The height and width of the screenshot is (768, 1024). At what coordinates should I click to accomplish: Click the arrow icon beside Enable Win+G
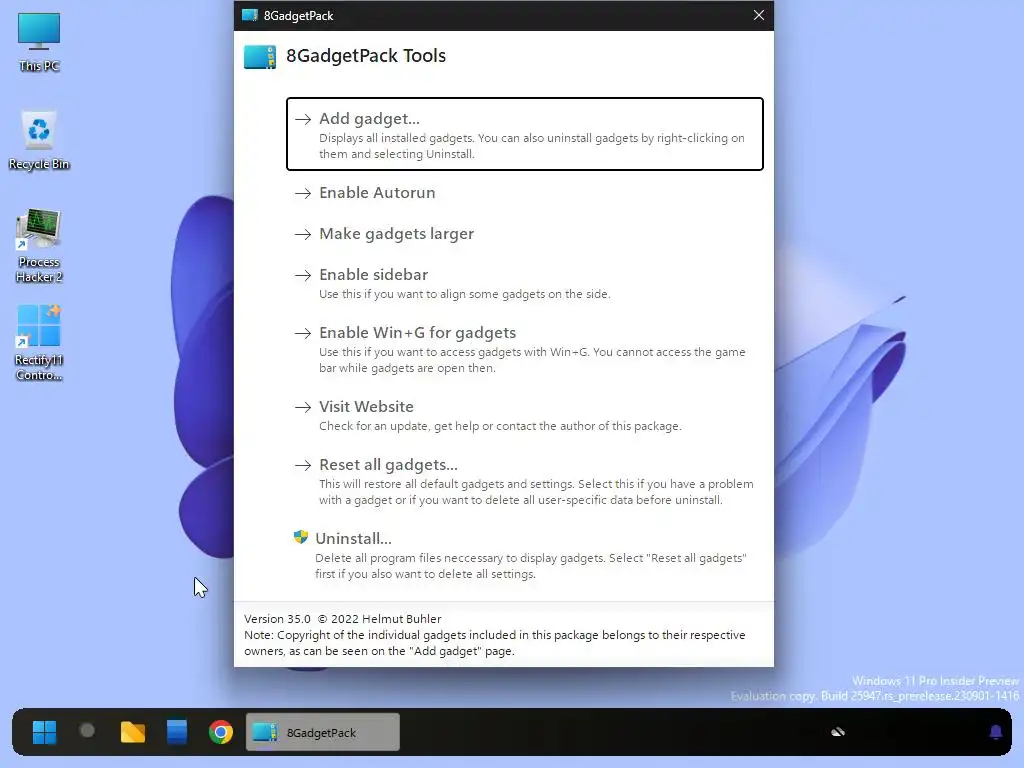(302, 334)
